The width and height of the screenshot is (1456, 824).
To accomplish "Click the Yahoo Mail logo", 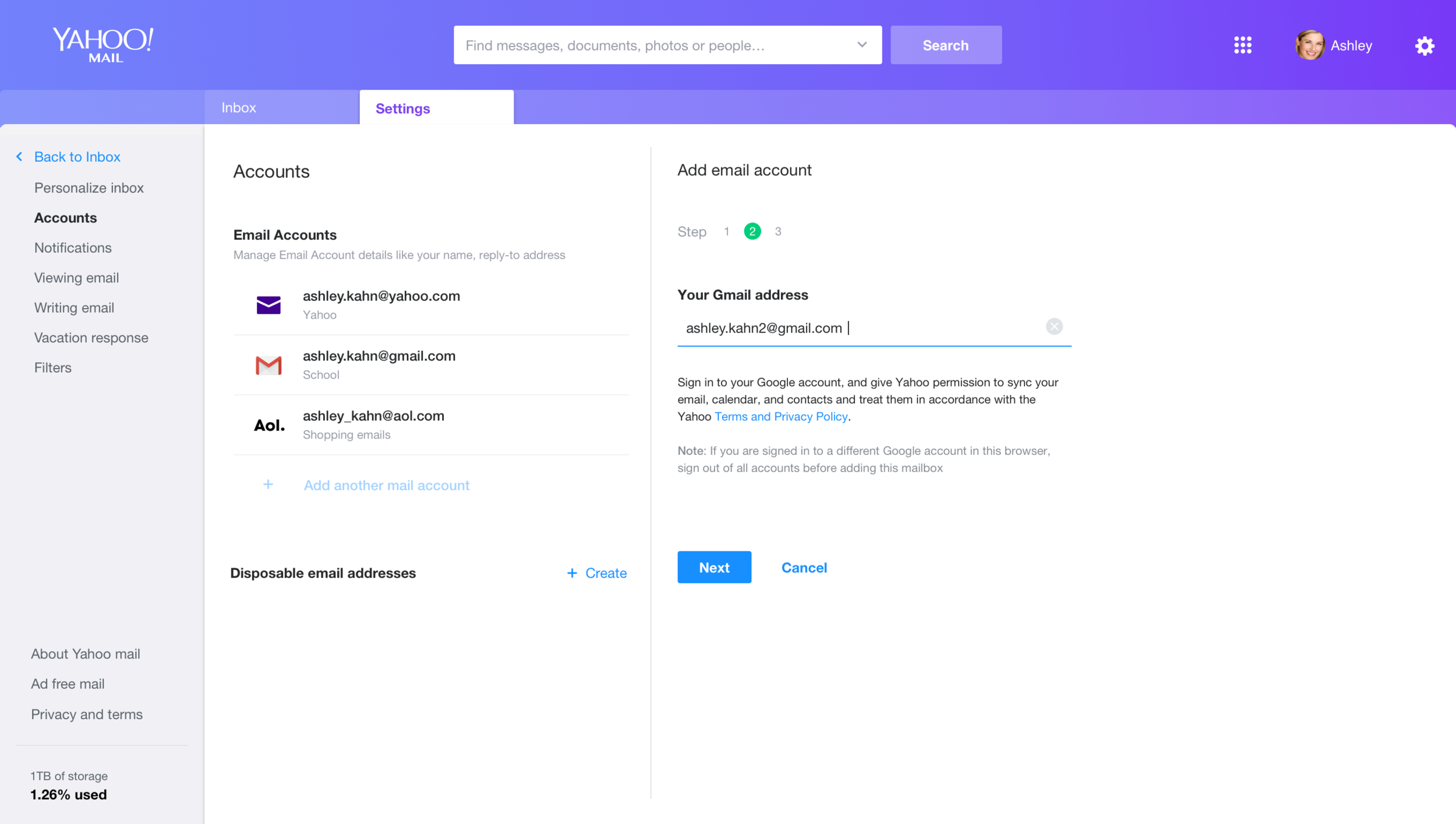I will pyautogui.click(x=103, y=45).
